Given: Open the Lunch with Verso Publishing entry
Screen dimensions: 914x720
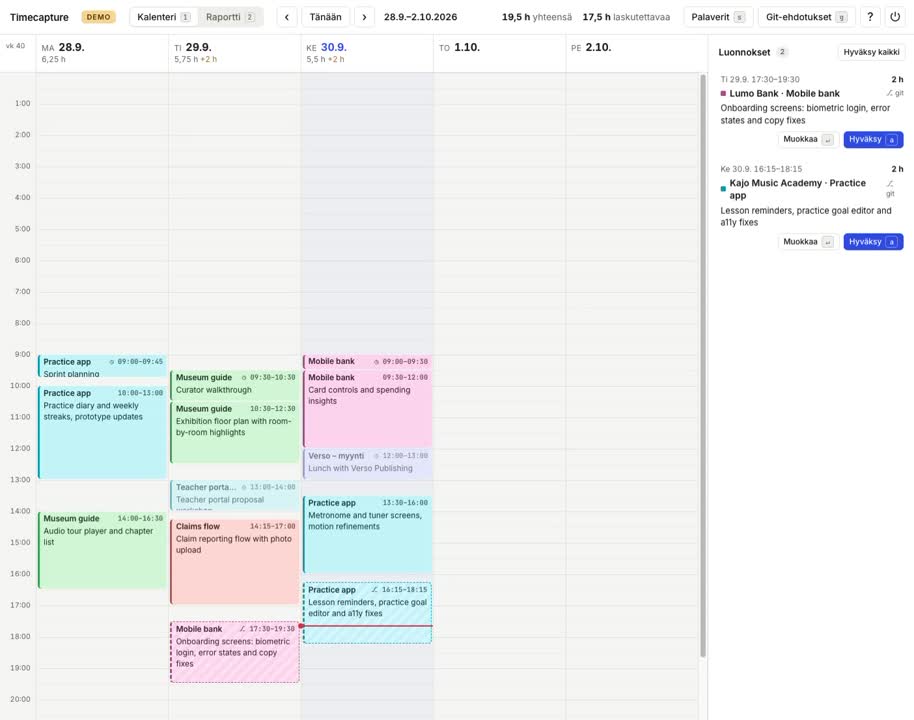Looking at the screenshot, I should 367,463.
